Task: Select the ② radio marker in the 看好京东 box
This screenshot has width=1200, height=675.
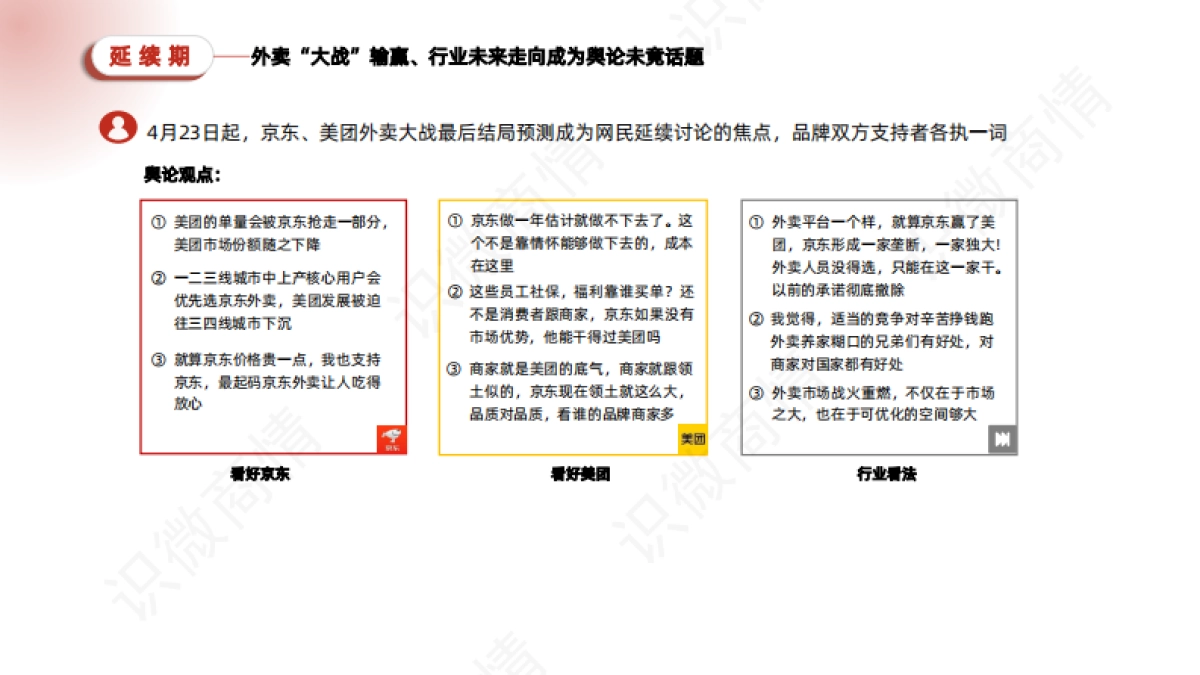Action: pos(155,280)
